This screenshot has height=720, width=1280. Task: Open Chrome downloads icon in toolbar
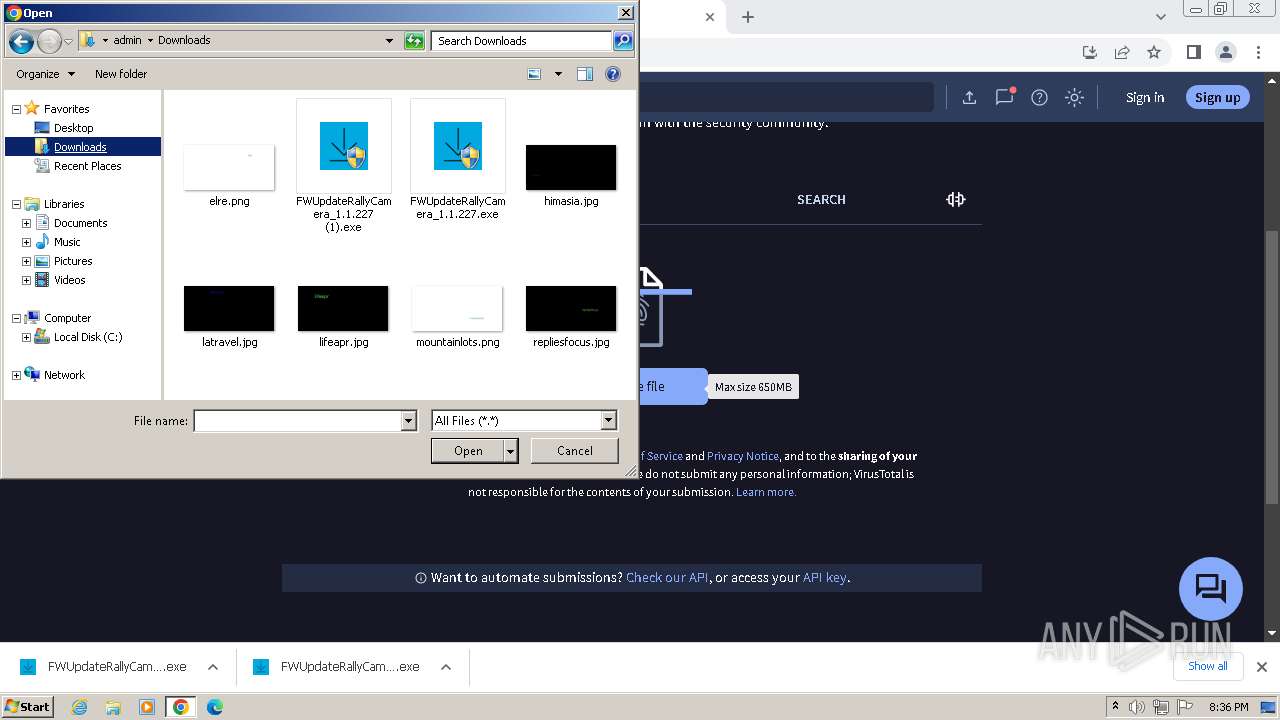pyautogui.click(x=1090, y=52)
